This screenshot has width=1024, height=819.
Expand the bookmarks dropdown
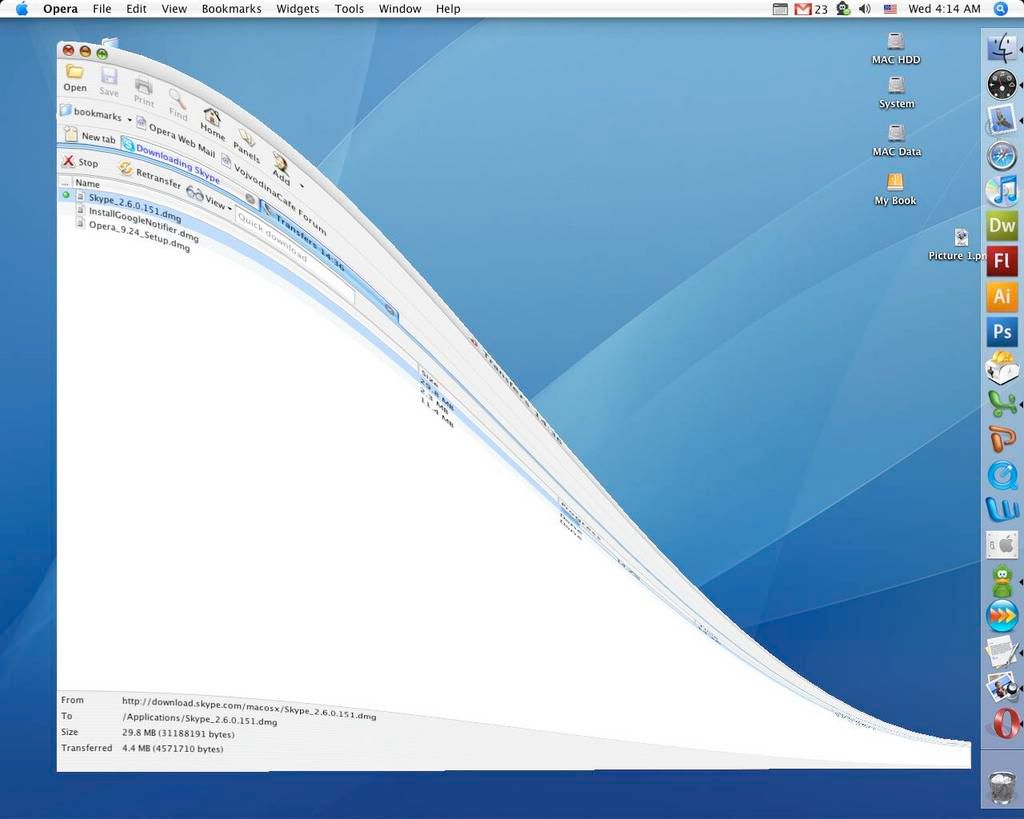click(129, 119)
